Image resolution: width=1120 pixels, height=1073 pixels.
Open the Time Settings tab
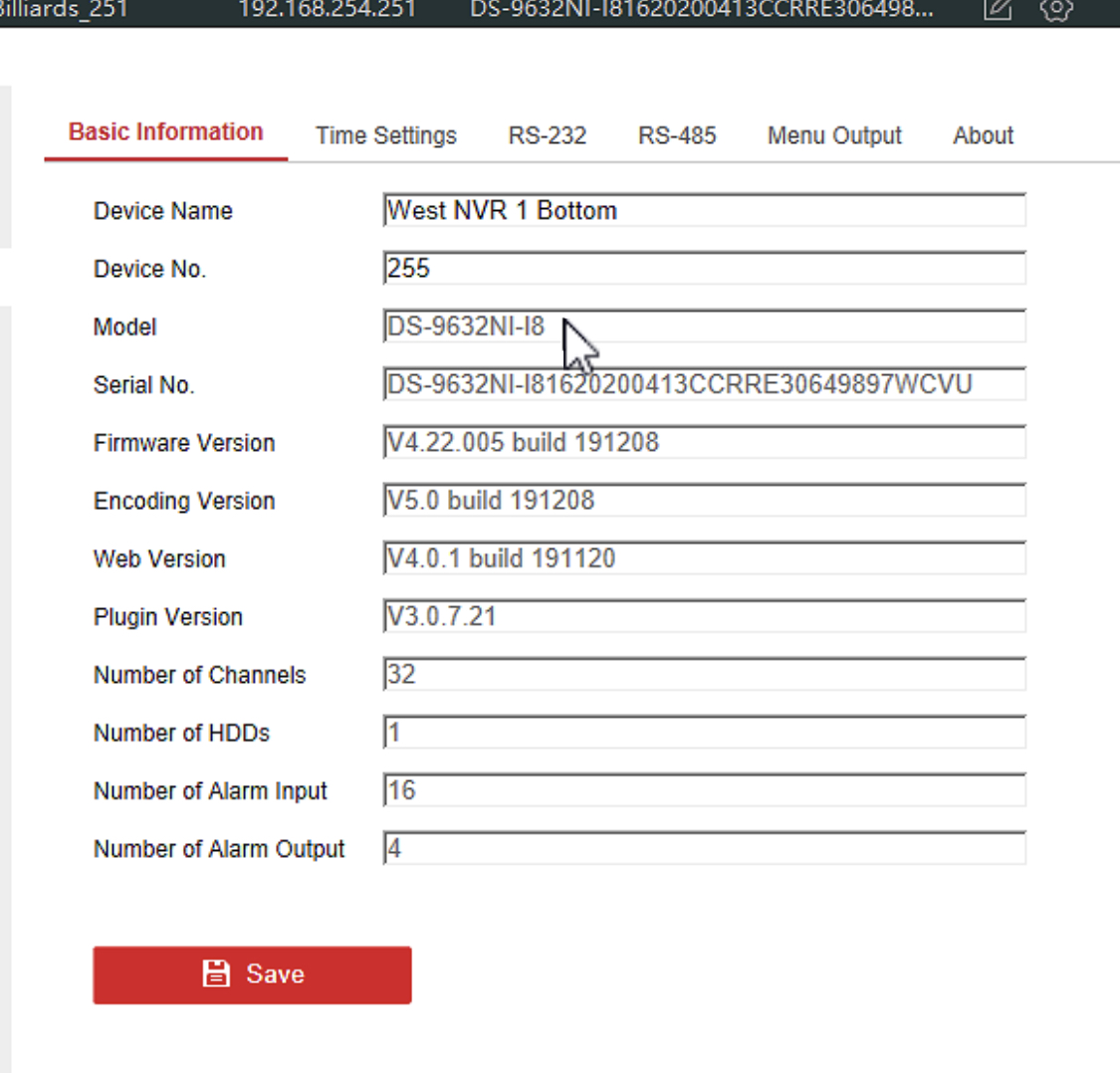pos(385,135)
